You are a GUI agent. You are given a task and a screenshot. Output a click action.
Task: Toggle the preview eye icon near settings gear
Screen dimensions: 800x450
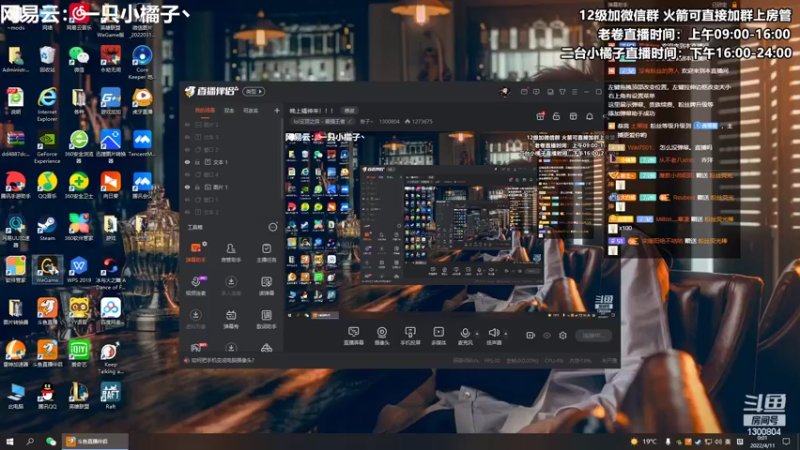tap(547, 335)
